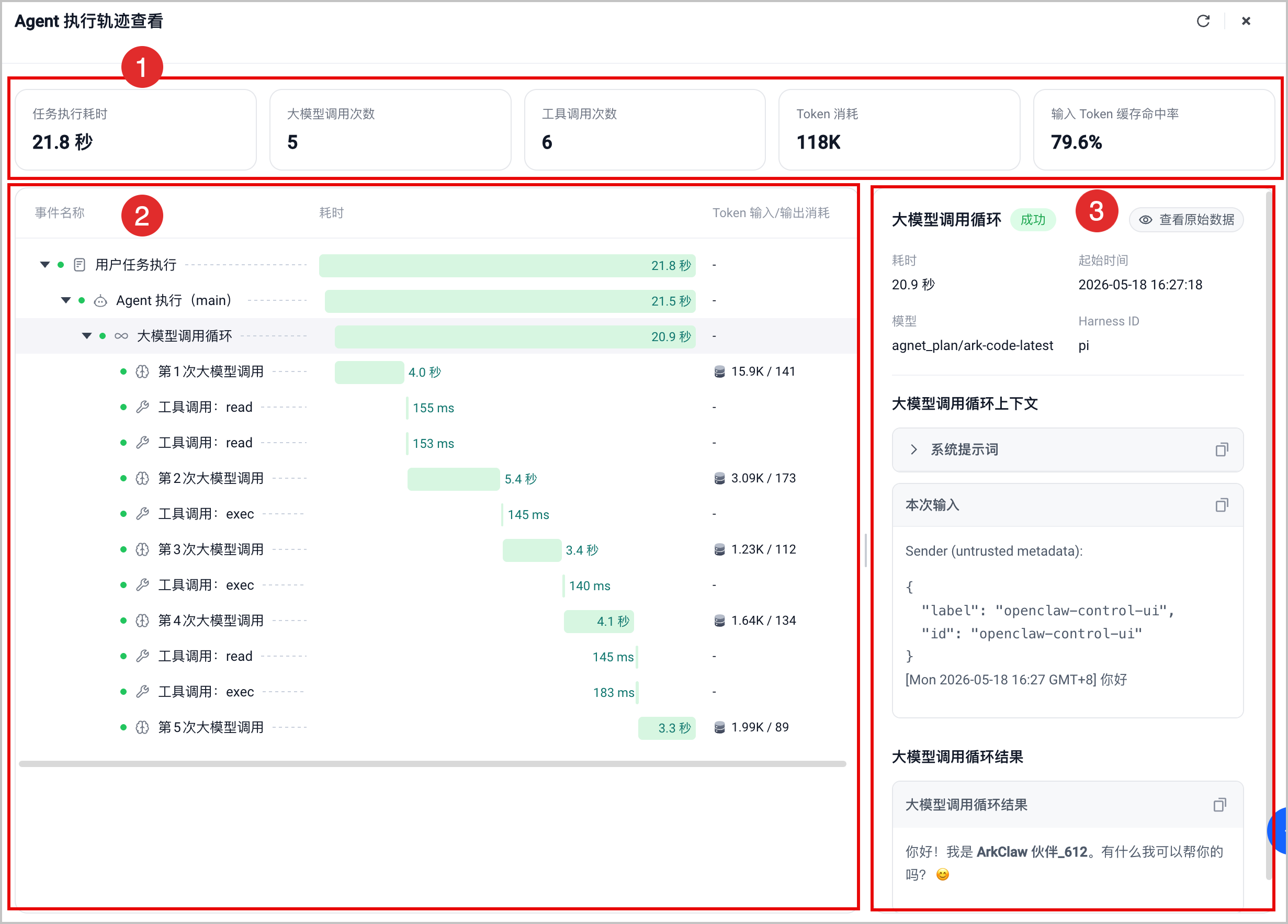Image resolution: width=1288 pixels, height=924 pixels.
Task: Click the refresh icon in header
Action: point(1203,21)
